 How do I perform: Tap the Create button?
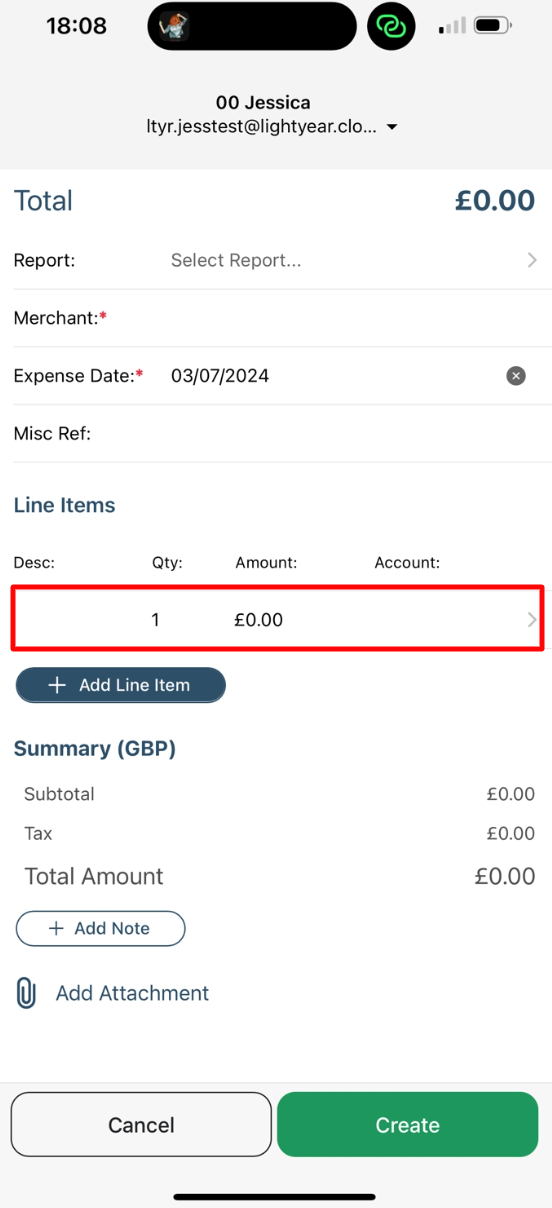(x=408, y=1125)
